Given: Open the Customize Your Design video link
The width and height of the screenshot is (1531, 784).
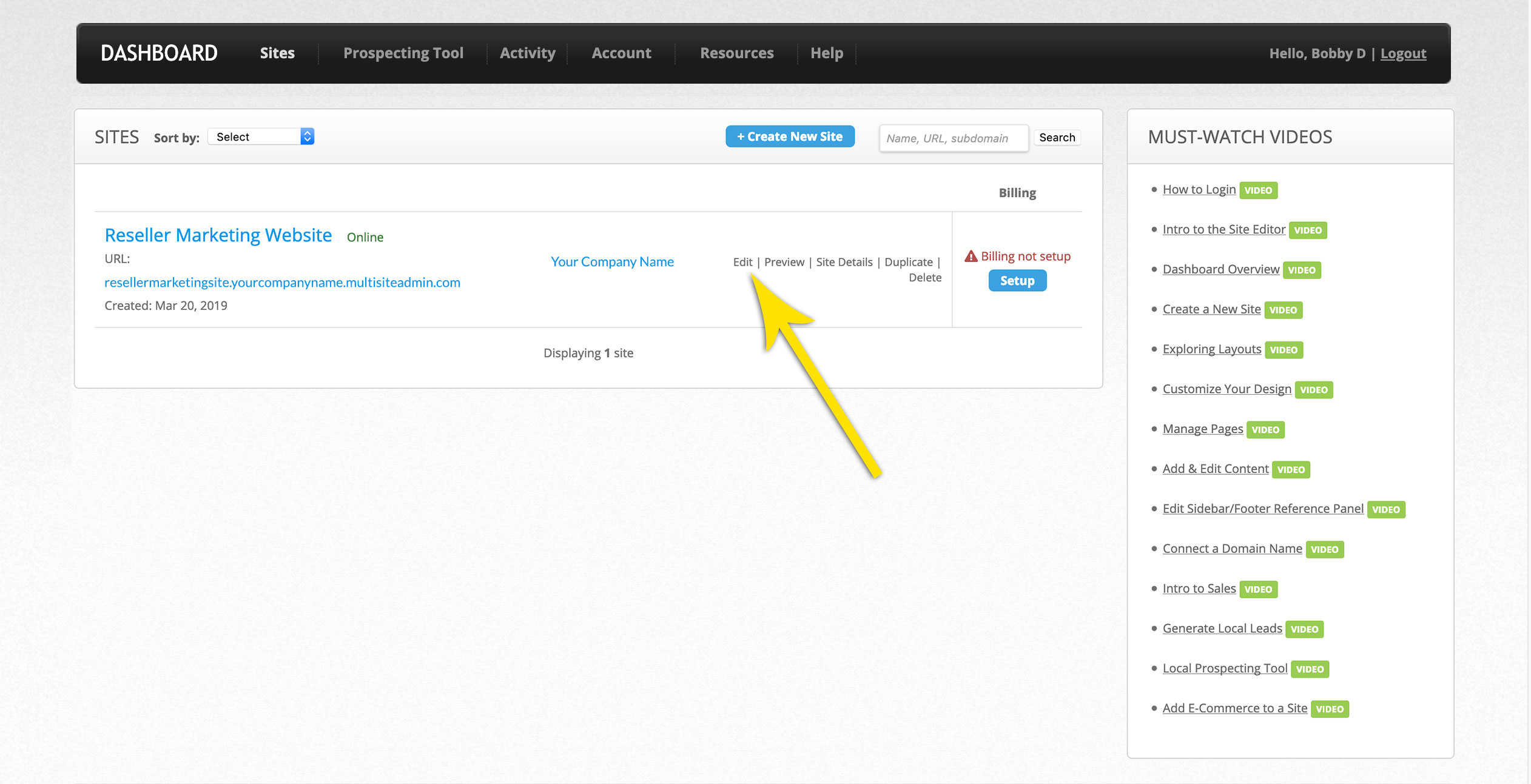Looking at the screenshot, I should click(1227, 389).
